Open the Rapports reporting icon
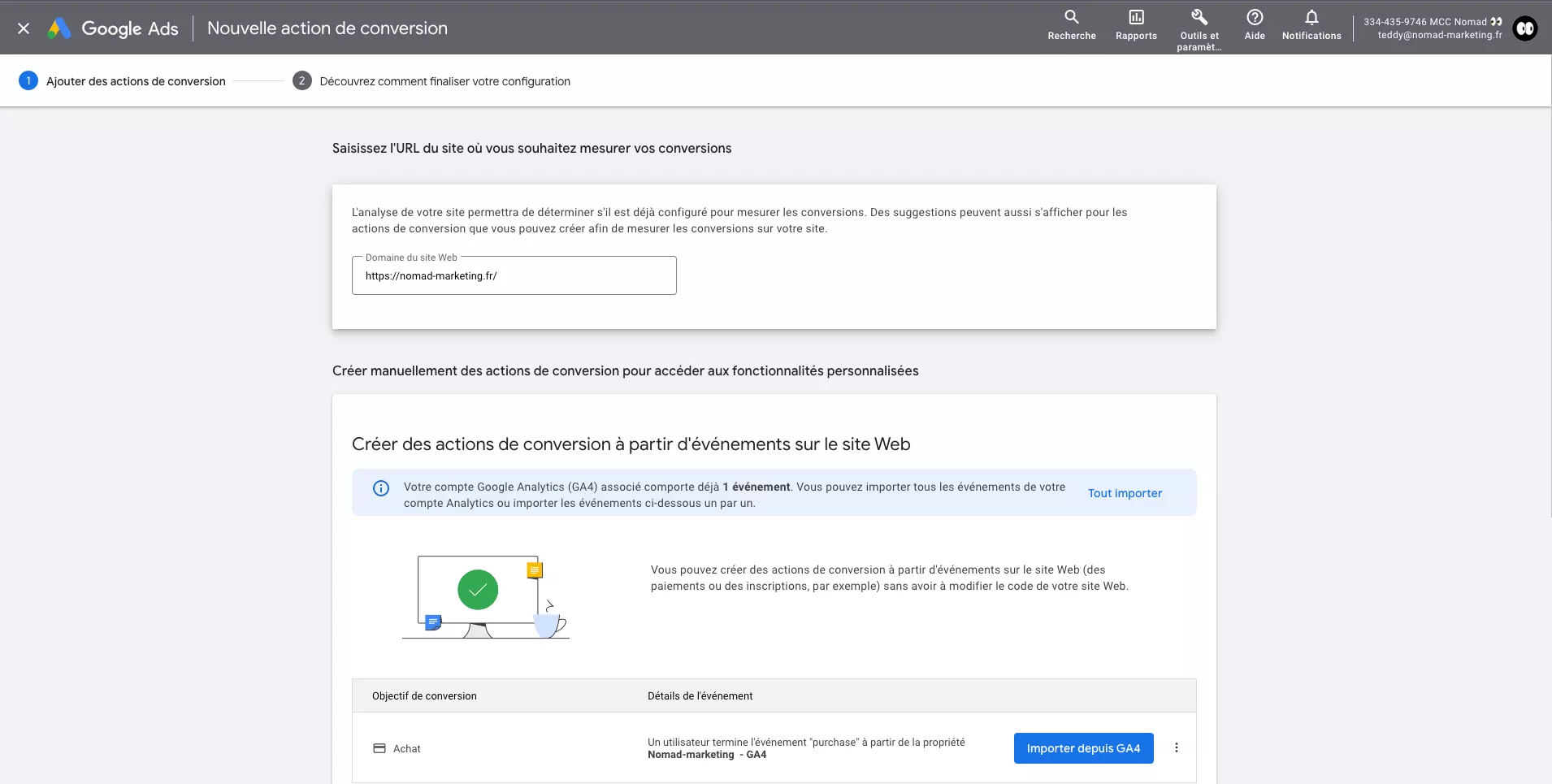 click(1135, 23)
